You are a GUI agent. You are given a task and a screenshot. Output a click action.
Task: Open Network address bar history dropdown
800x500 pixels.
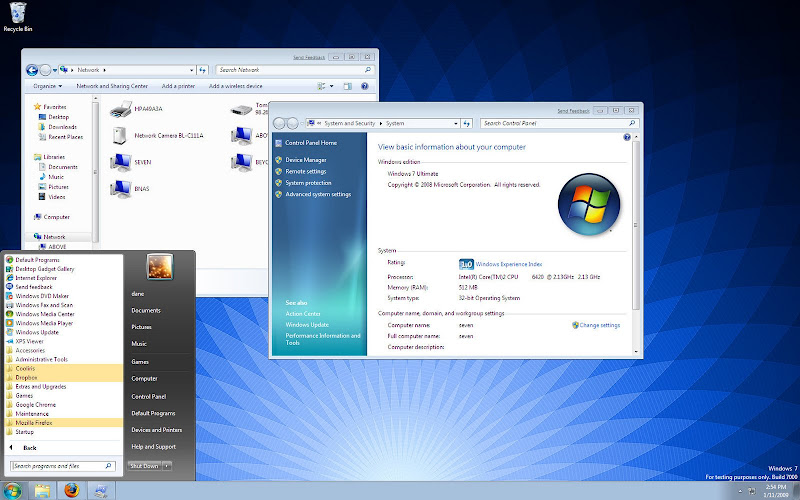[192, 70]
